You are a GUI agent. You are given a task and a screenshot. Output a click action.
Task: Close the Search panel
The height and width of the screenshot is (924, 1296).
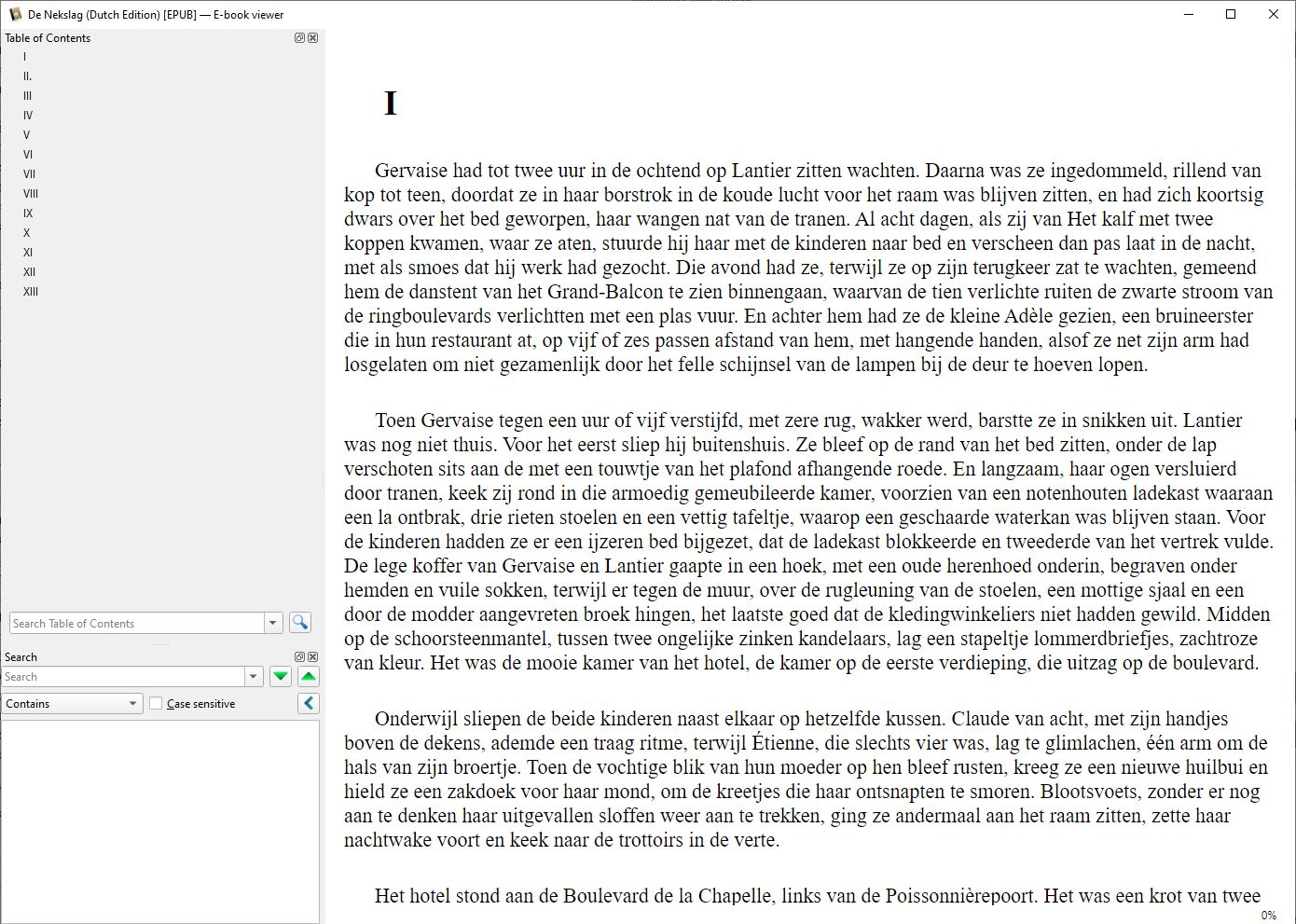(x=313, y=657)
